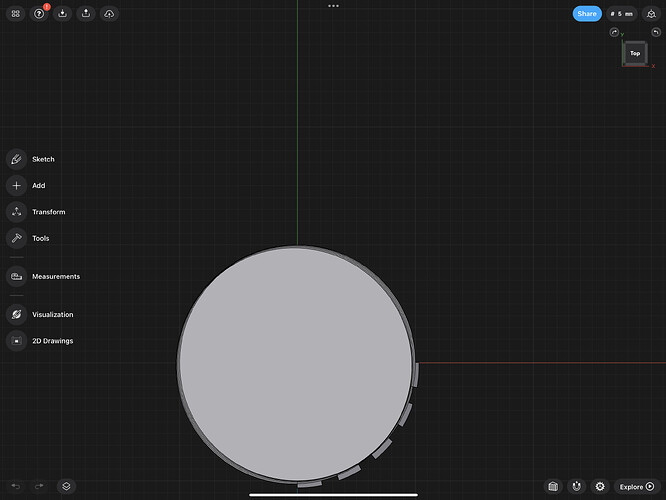Rotate view clockwise with the orientation arrow

click(614, 32)
